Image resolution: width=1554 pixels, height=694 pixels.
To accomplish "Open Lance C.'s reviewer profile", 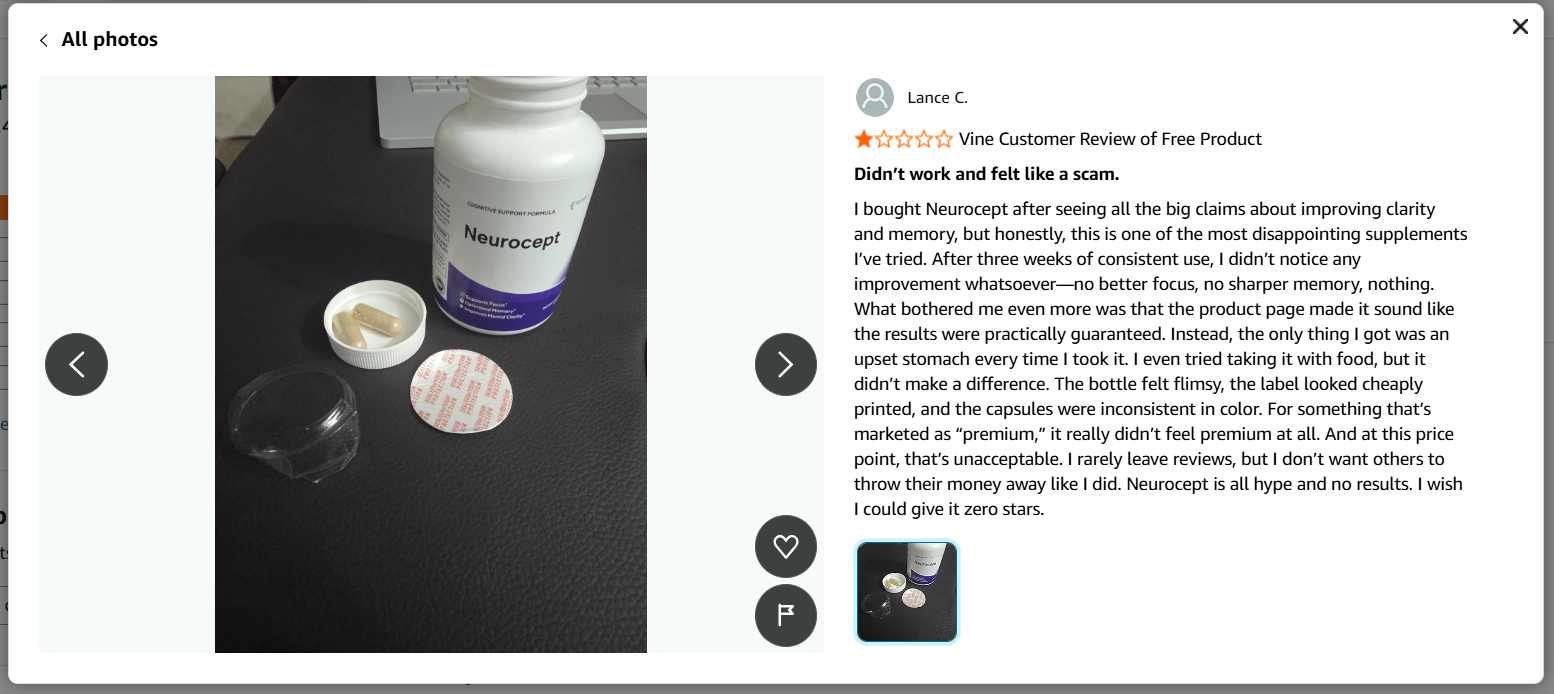I will (937, 97).
